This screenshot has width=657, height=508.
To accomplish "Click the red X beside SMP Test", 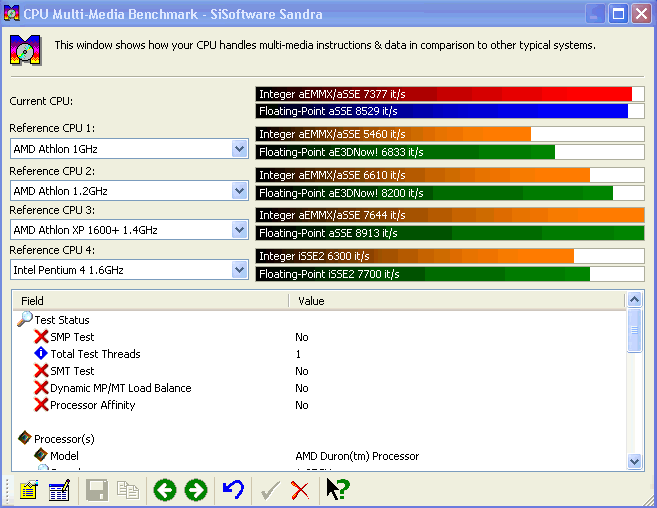I will 41,337.
